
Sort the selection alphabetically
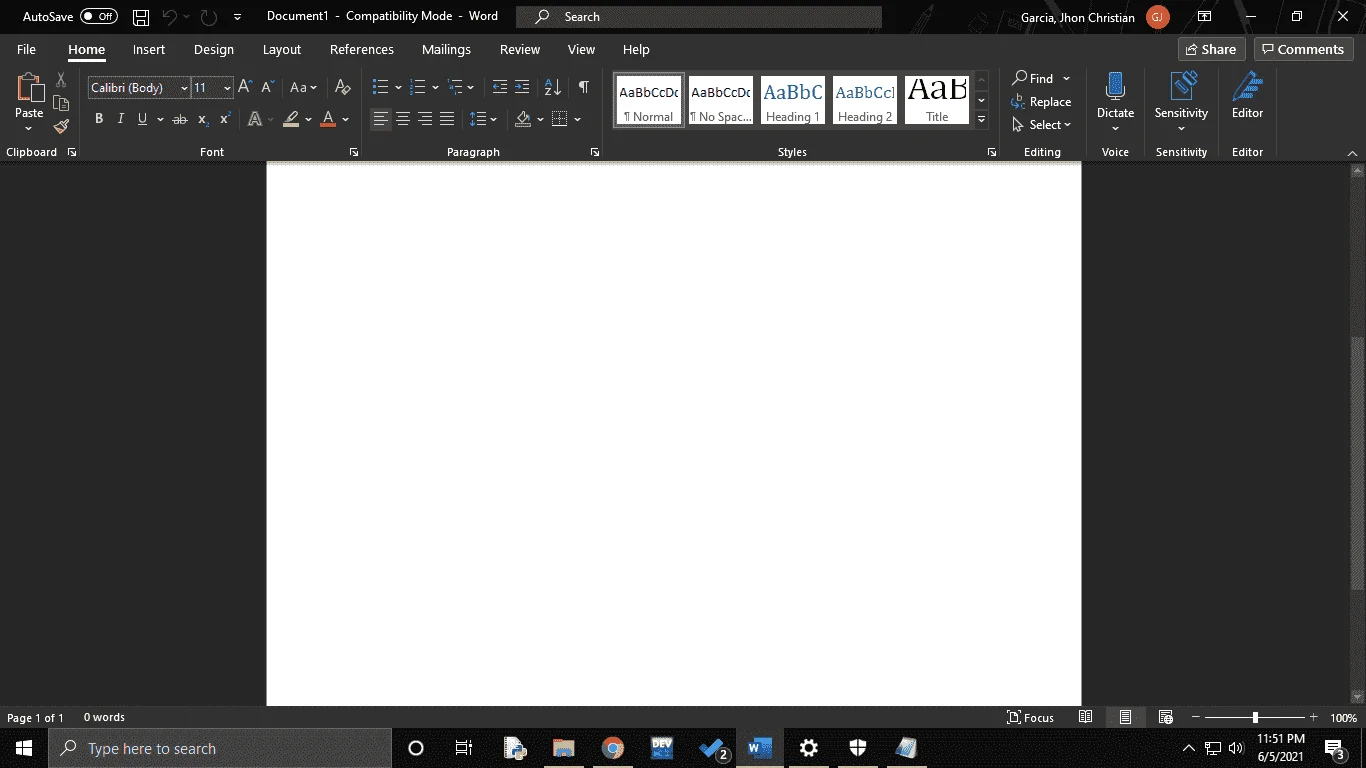point(553,88)
